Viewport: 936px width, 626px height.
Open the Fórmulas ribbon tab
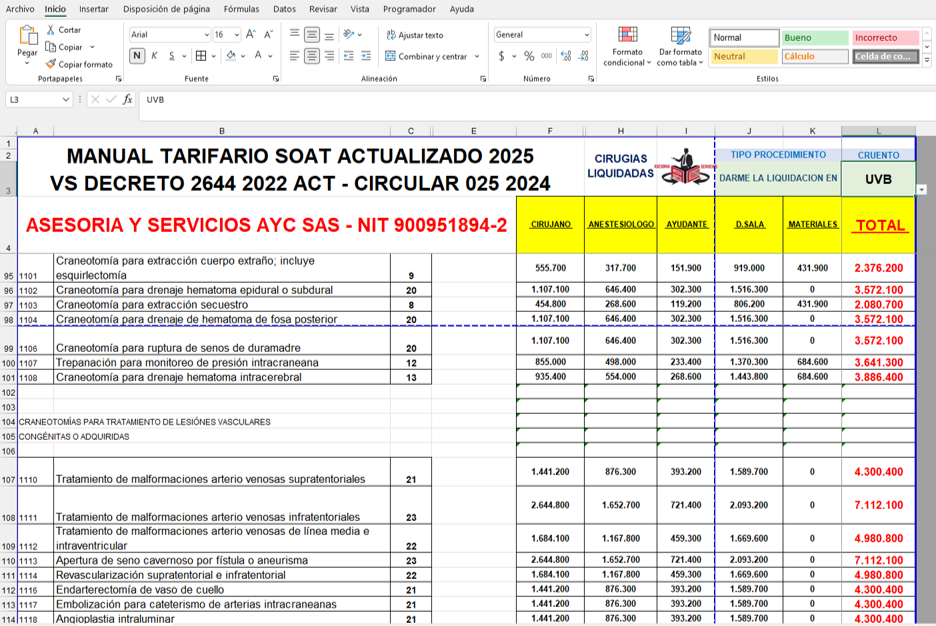click(241, 9)
